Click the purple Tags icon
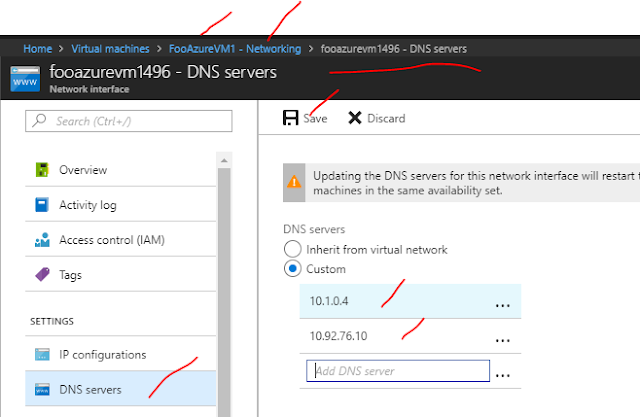640x417 pixels. (42, 275)
